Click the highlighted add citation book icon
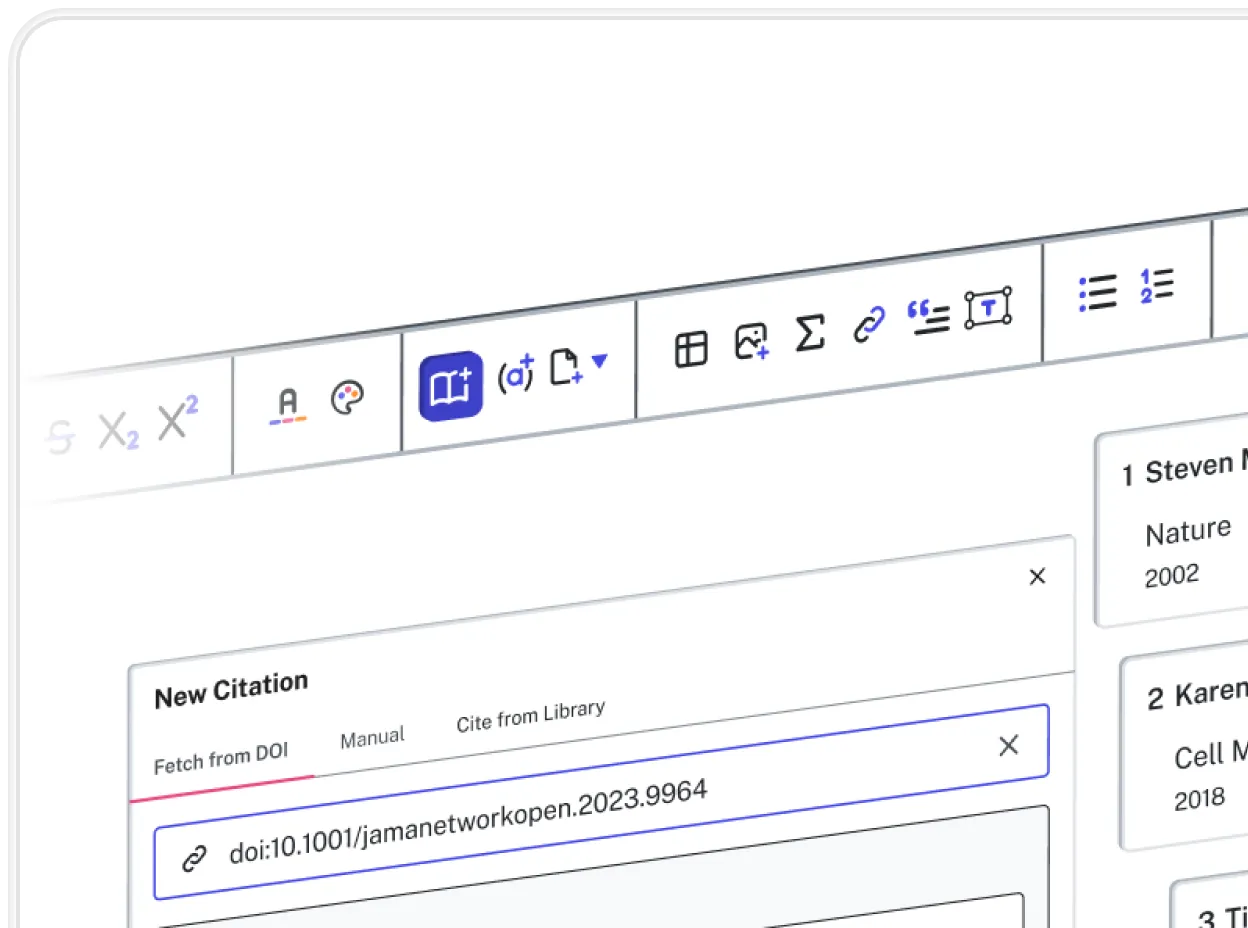 [x=451, y=386]
